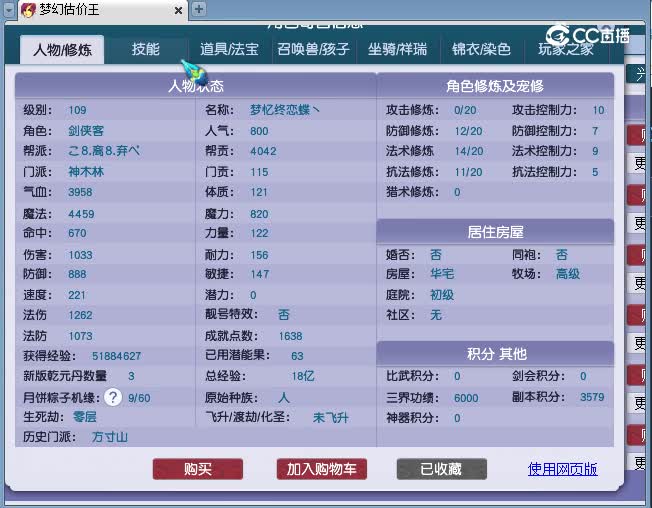Viewport: 652px width, 508px height.
Task: Open the 坐骑/祥瑞 tab
Action: [x=398, y=49]
